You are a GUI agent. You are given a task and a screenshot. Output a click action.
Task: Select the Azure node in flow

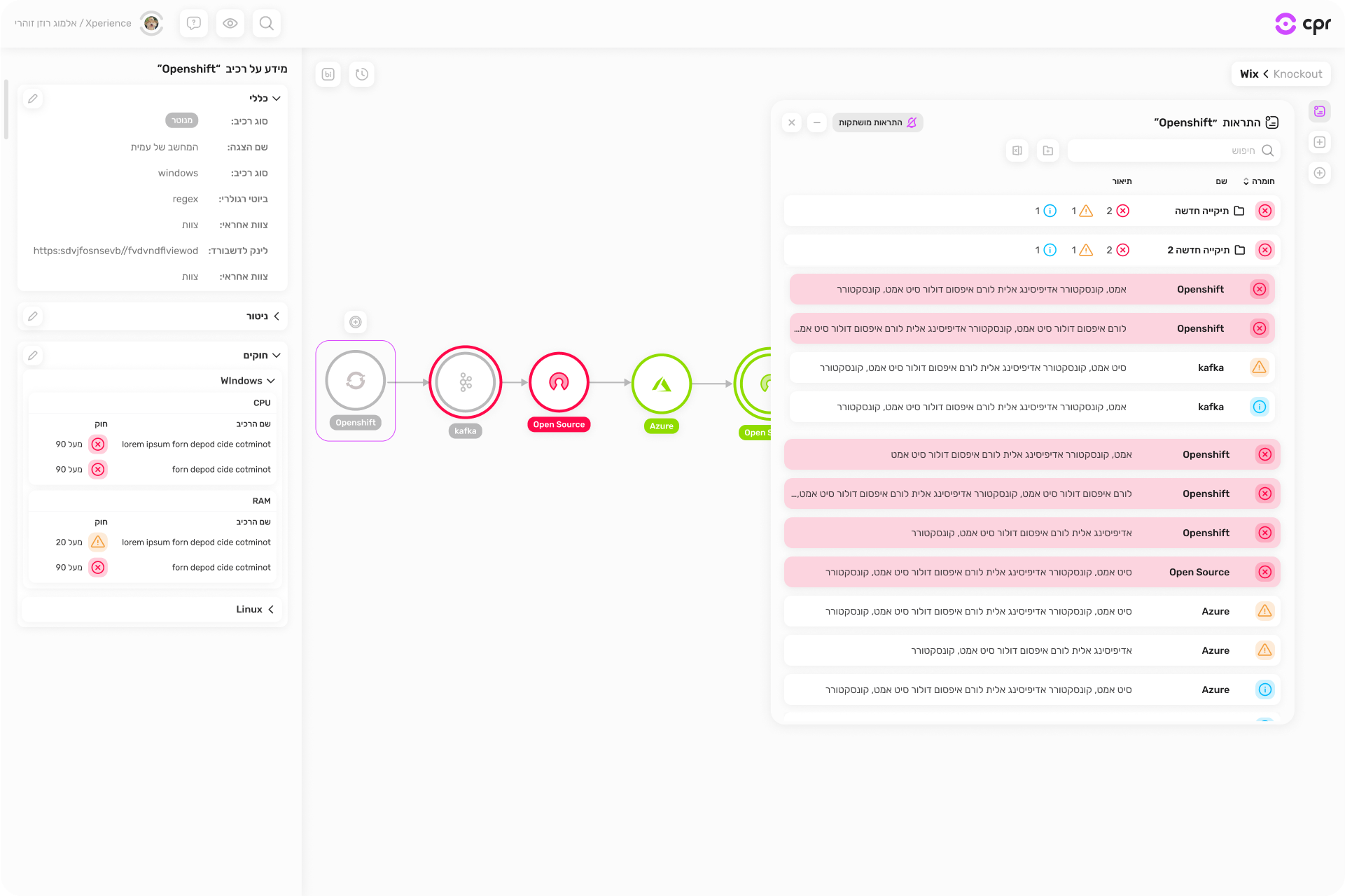[x=662, y=384]
